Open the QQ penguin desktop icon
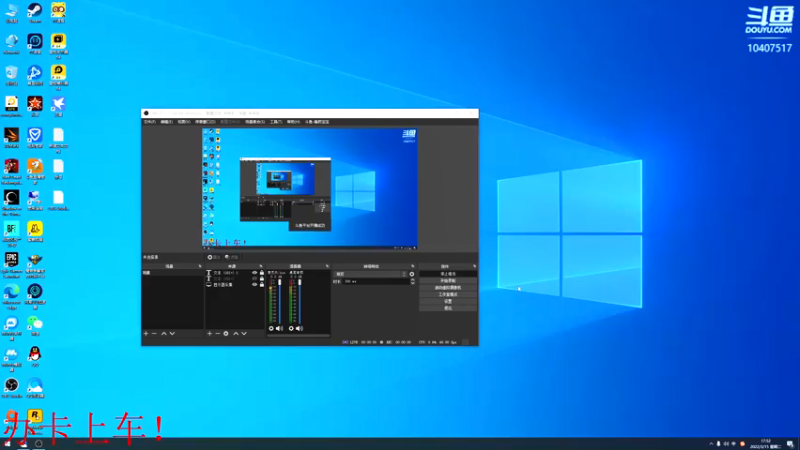The image size is (800, 450). coord(35,357)
